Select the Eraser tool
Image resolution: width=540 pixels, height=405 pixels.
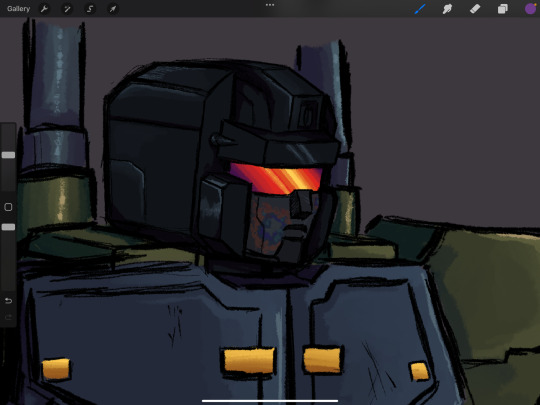[x=475, y=9]
